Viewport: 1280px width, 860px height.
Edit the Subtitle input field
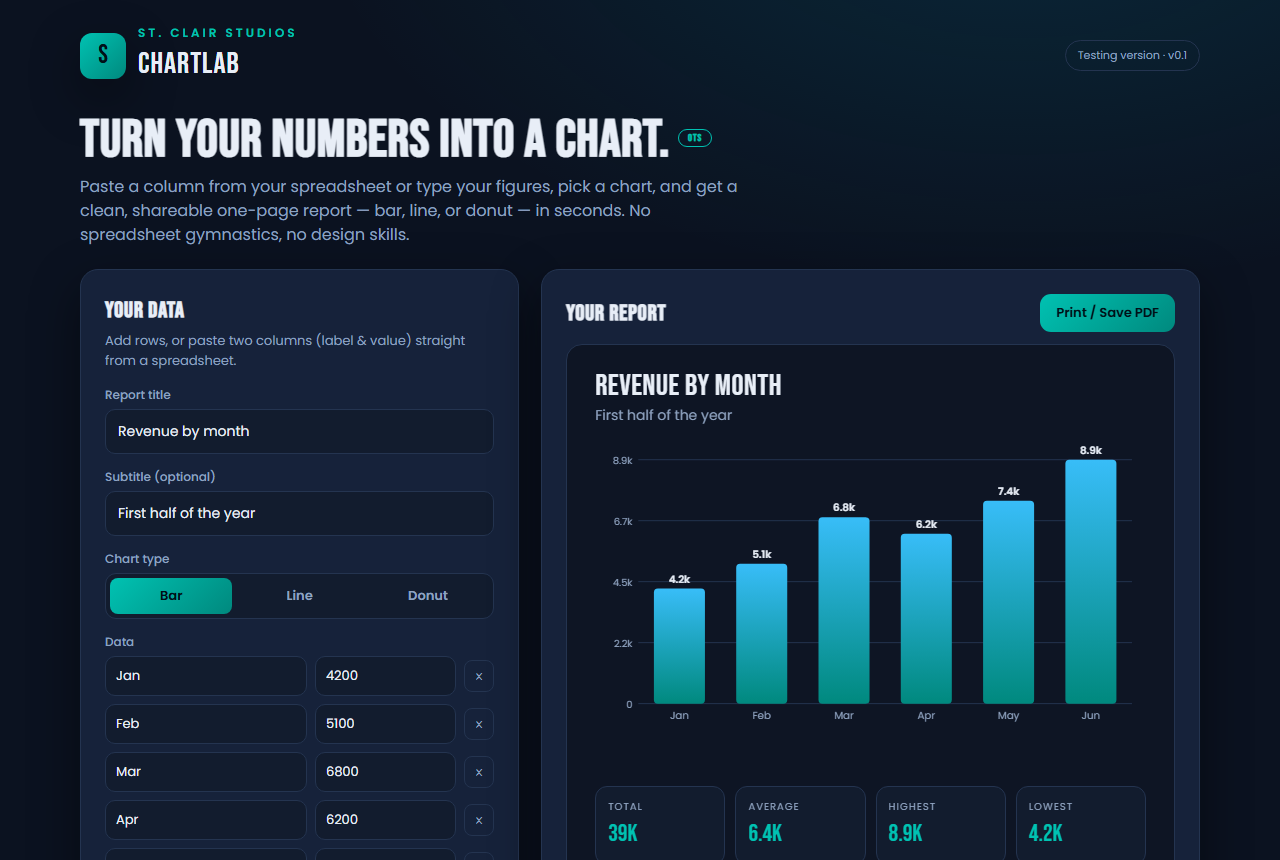[299, 513]
